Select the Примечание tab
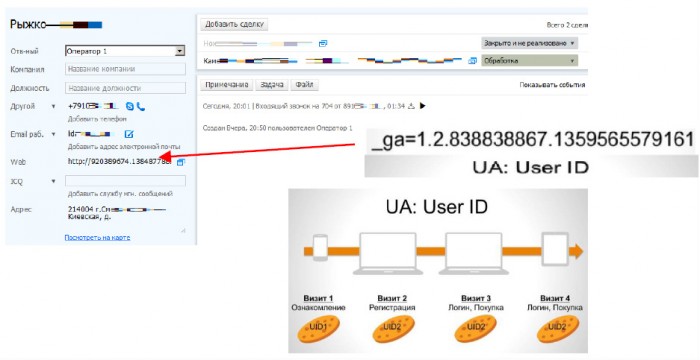The width and height of the screenshot is (700, 360). [x=227, y=85]
